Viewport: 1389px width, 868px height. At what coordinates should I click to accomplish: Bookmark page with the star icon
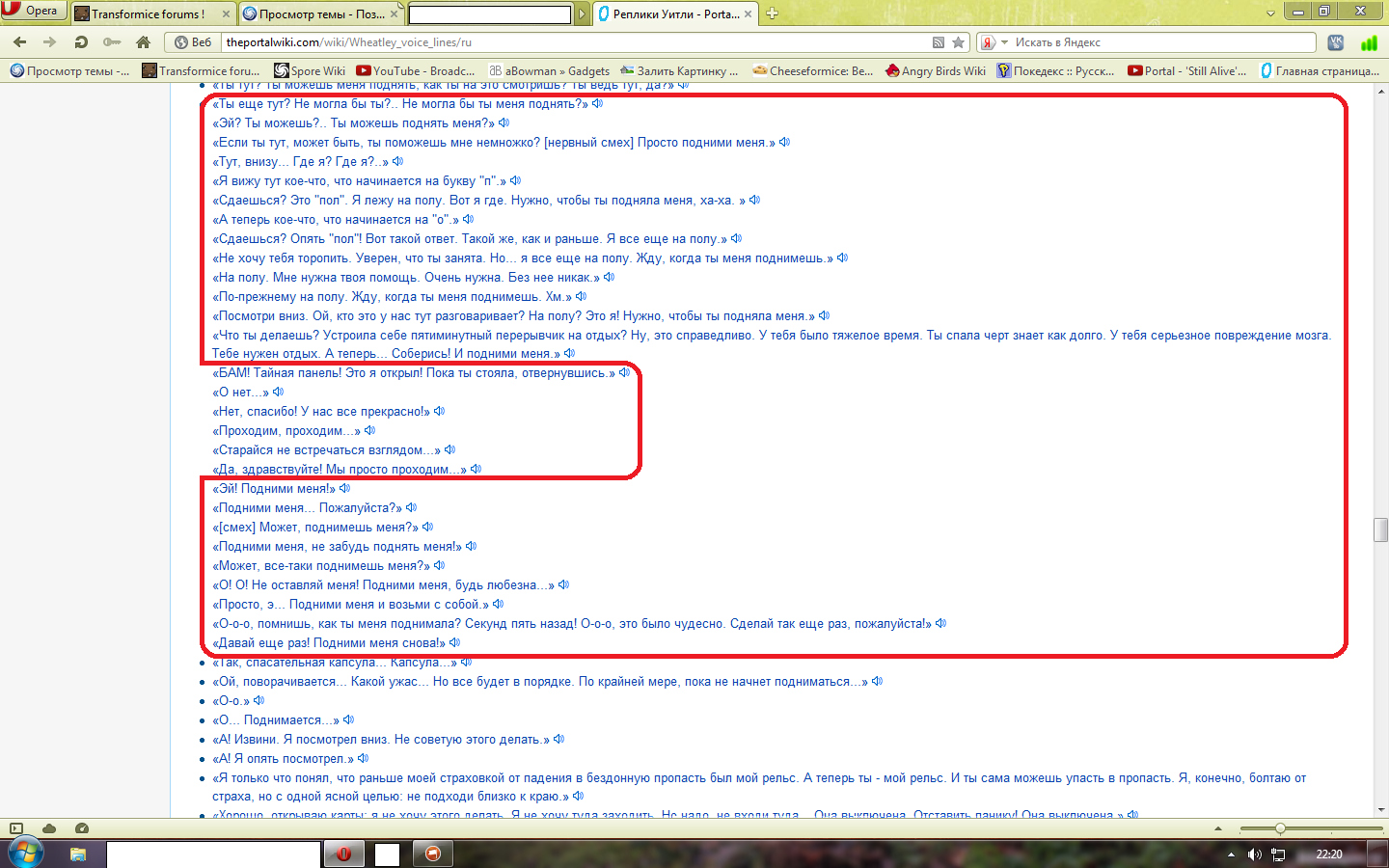coord(958,42)
